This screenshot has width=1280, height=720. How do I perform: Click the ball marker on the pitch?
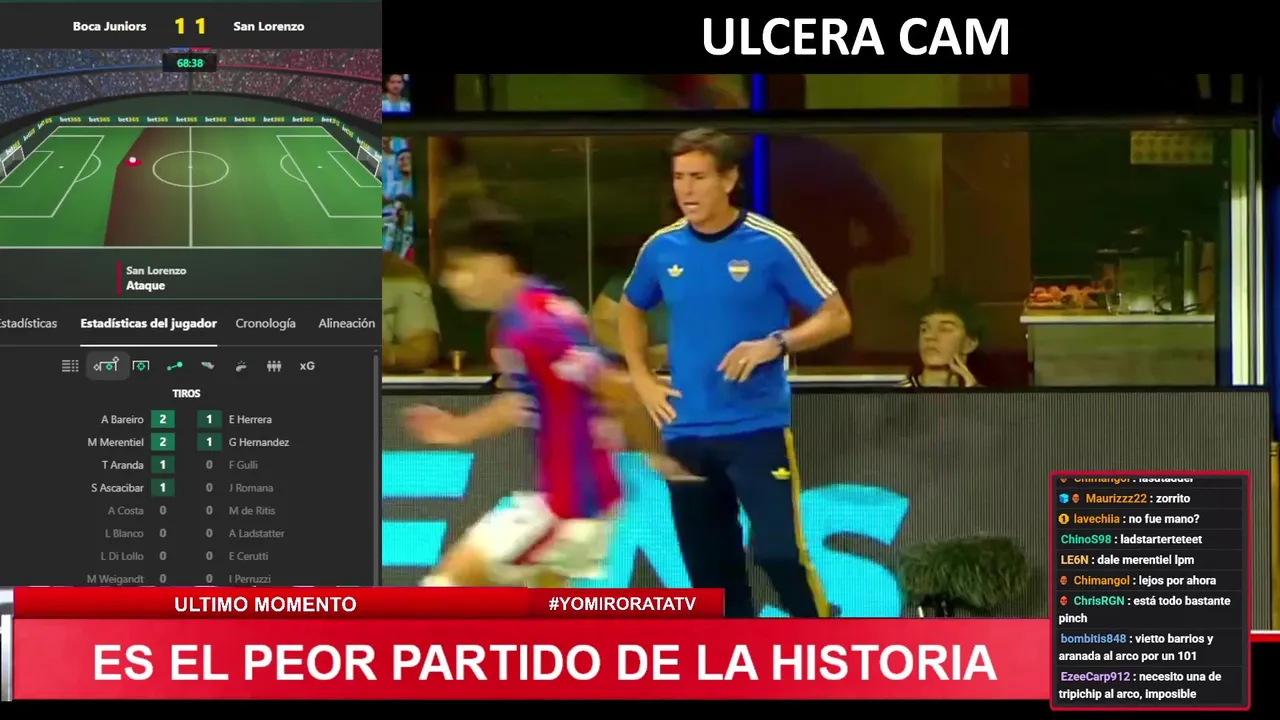132,160
